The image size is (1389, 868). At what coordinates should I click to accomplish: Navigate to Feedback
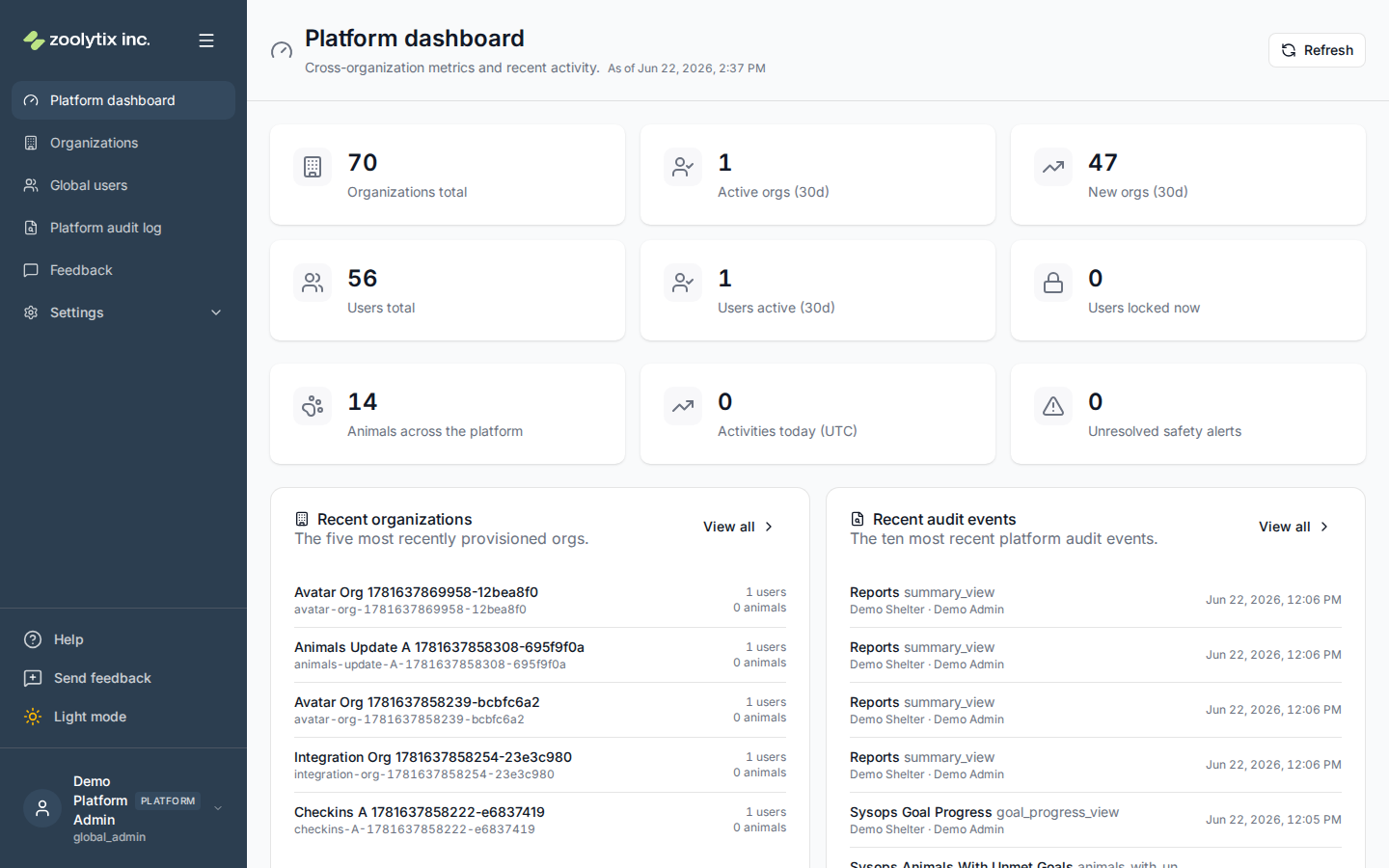(123, 270)
